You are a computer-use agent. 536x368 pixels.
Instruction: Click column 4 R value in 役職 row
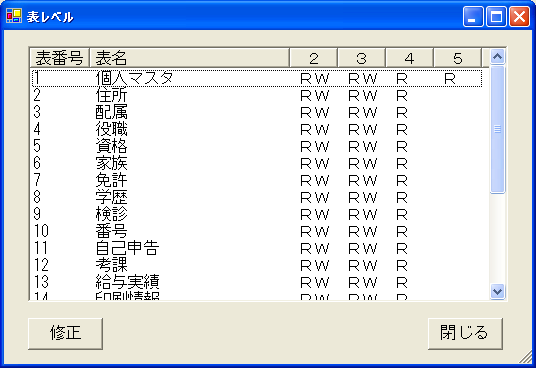click(402, 130)
